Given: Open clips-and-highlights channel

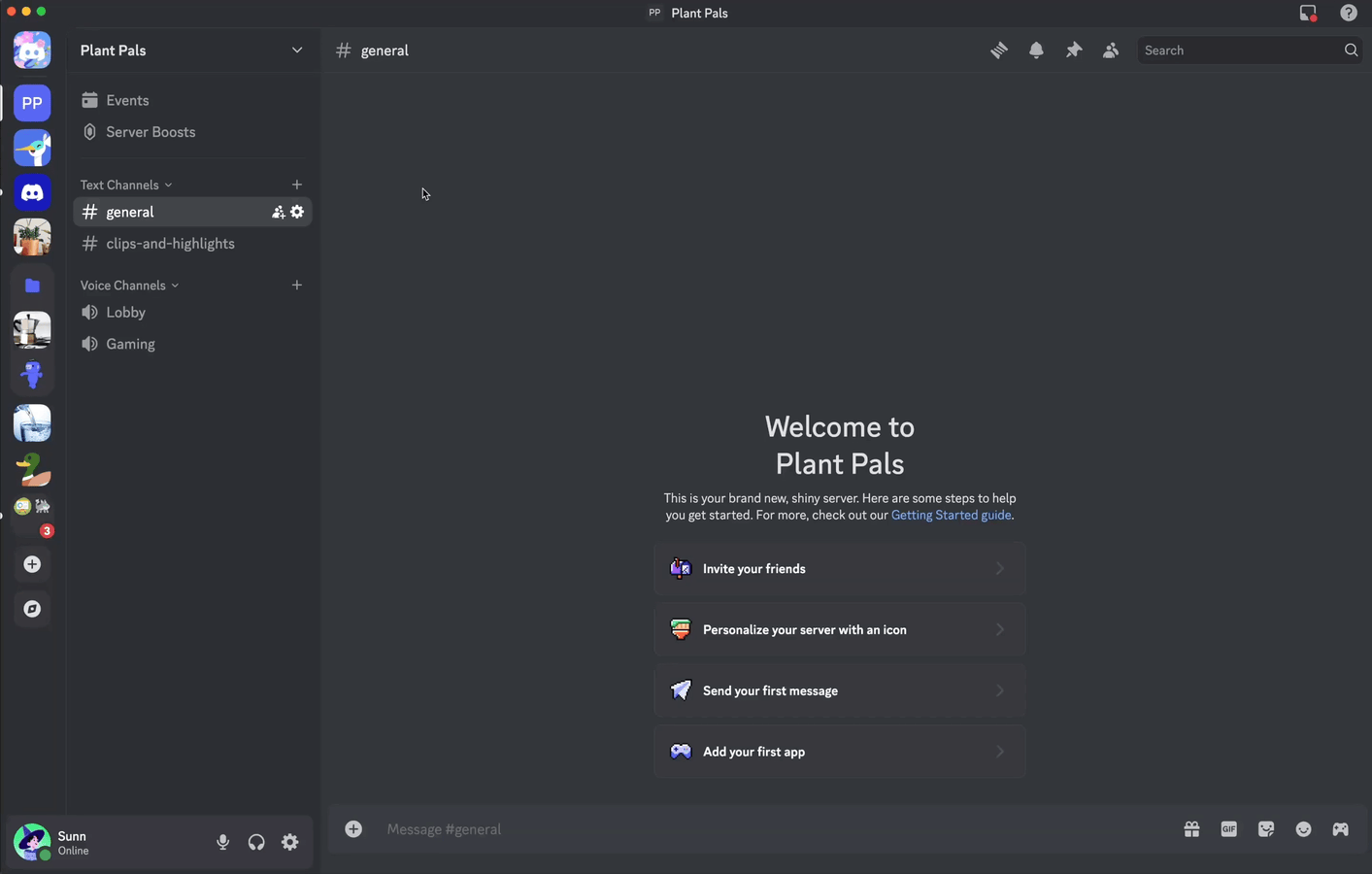Looking at the screenshot, I should pos(192,244).
